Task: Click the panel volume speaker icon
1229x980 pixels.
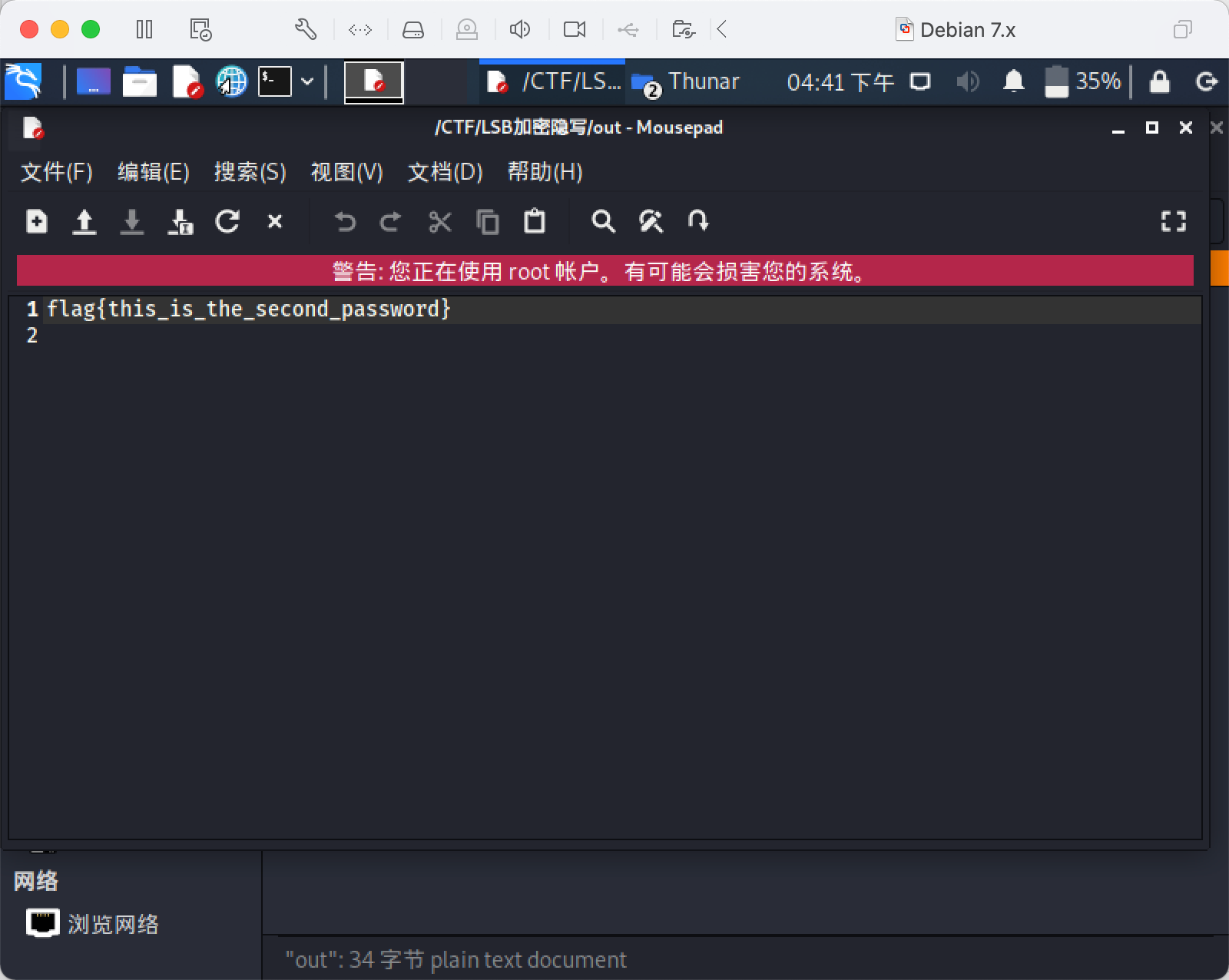Action: (968, 81)
